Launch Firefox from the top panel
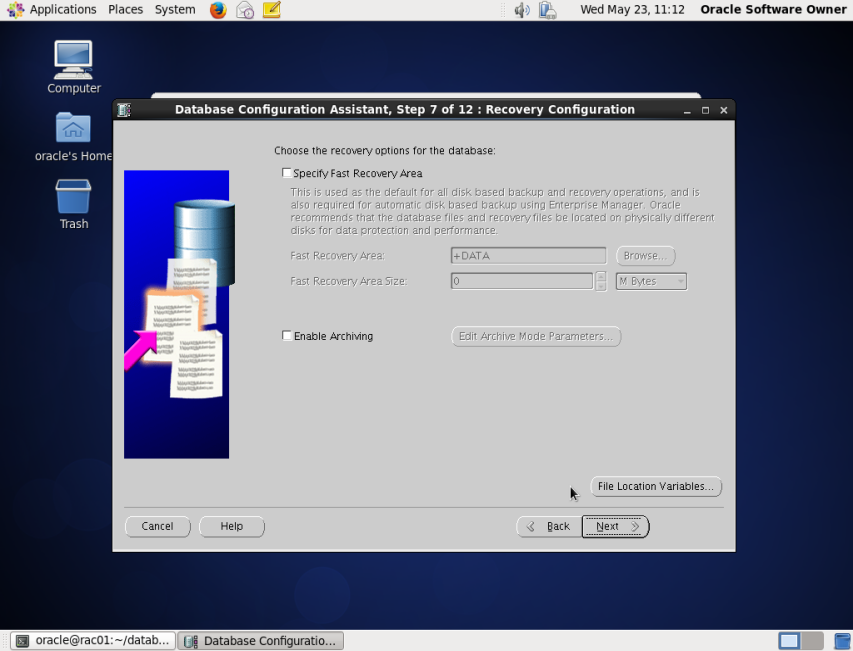The width and height of the screenshot is (853, 651). click(x=218, y=10)
